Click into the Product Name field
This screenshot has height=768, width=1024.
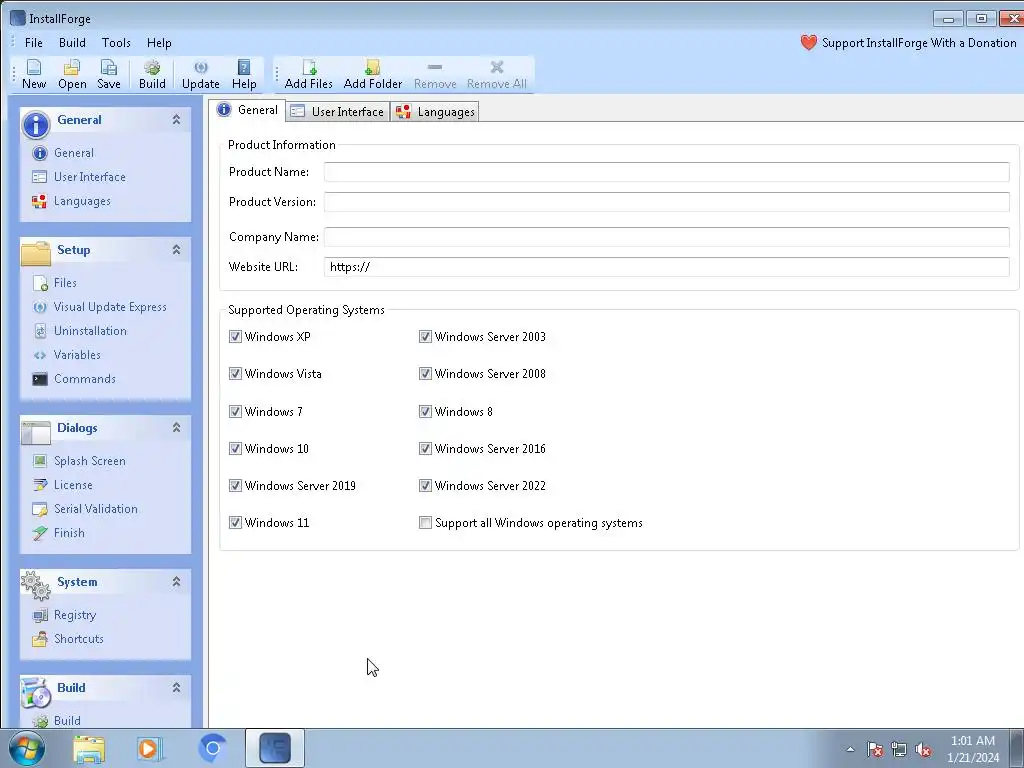coord(667,172)
